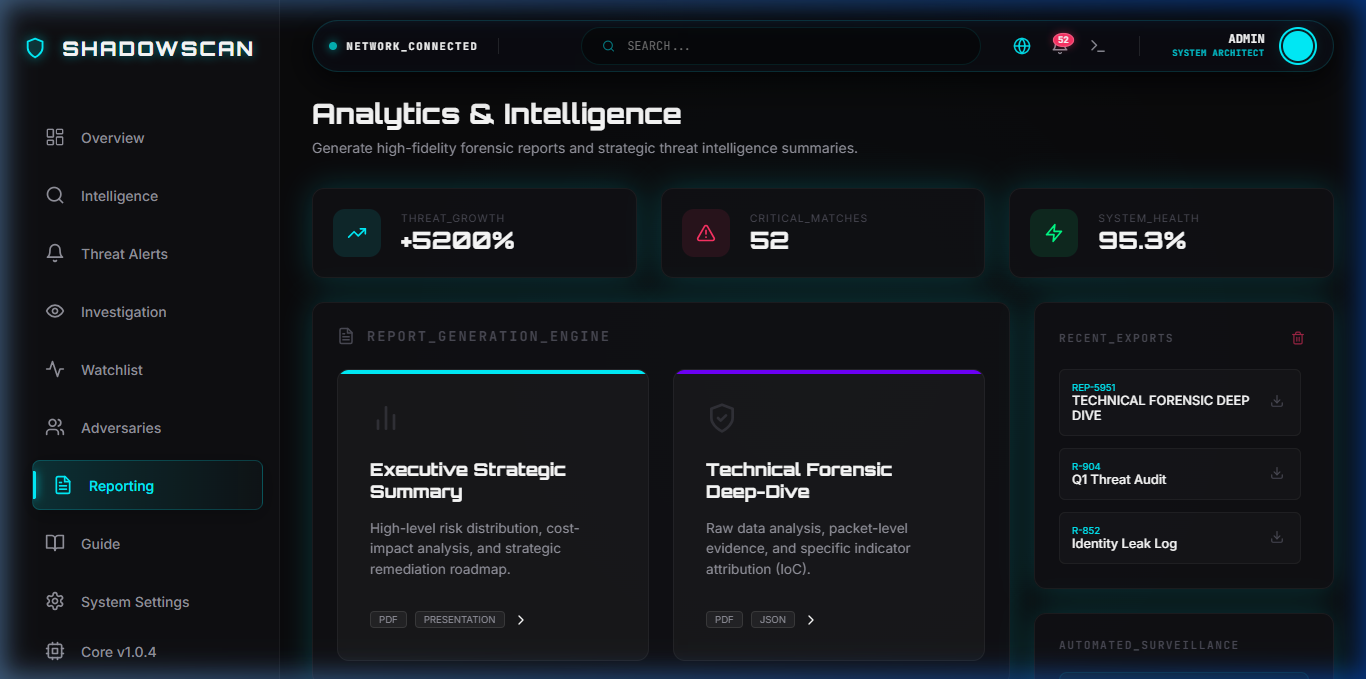Open Threat Alerts in sidebar

coord(148,254)
